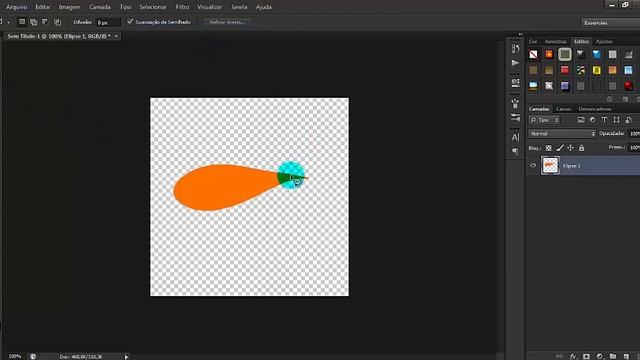This screenshot has width=640, height=360.
Task: Click New Style icon below swatches
Action: [x=625, y=99]
